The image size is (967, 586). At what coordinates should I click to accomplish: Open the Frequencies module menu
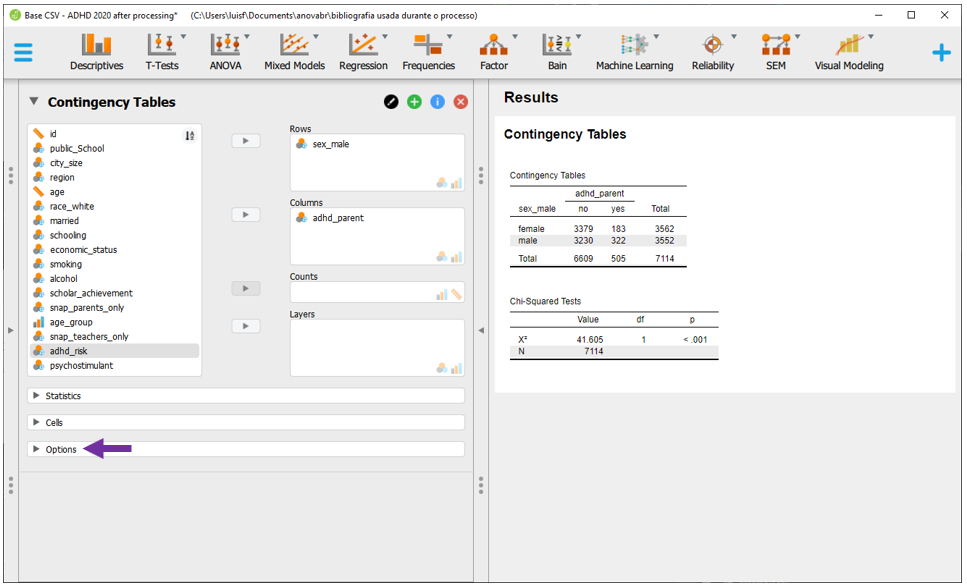428,52
